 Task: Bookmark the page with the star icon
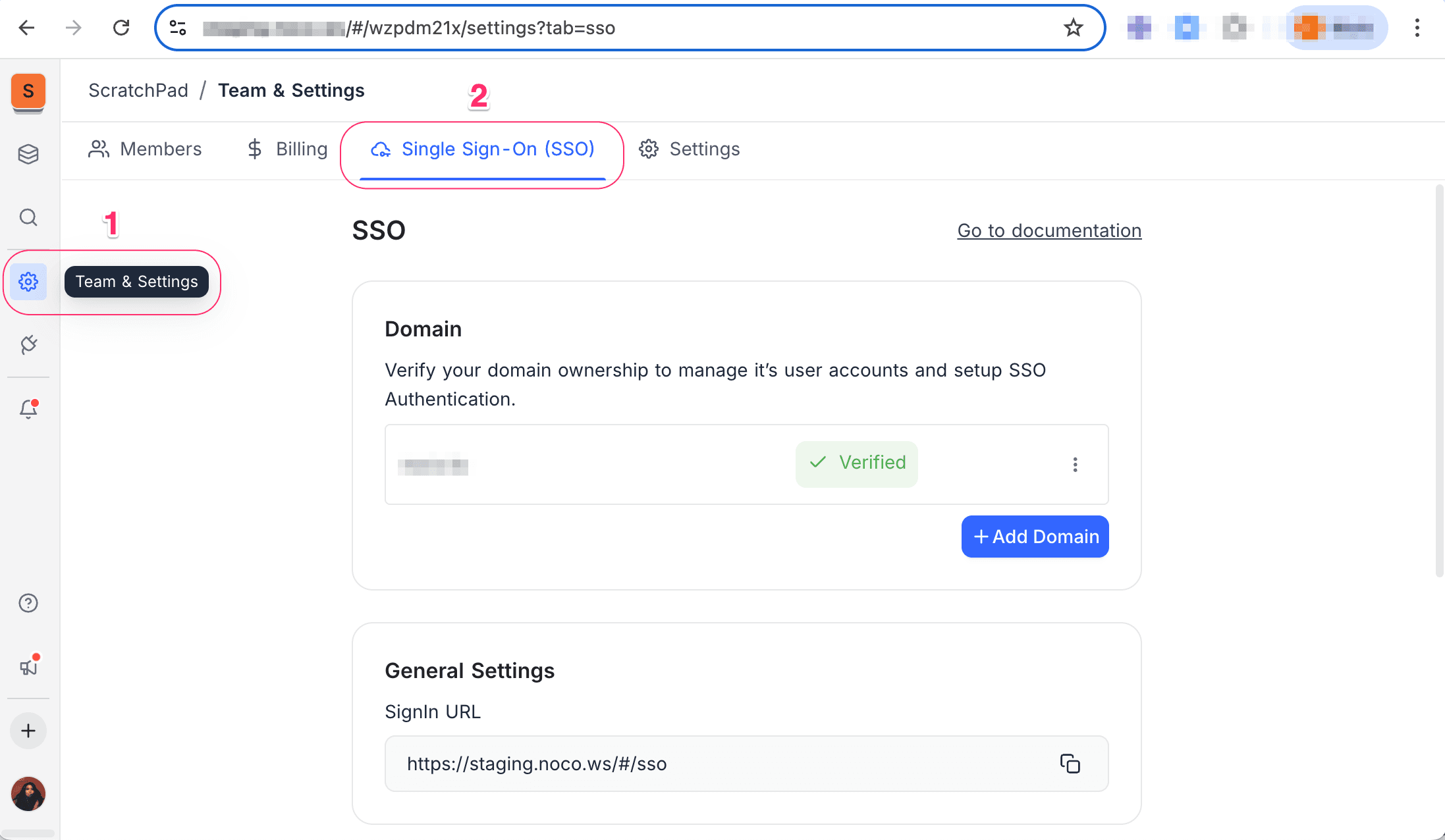point(1073,28)
